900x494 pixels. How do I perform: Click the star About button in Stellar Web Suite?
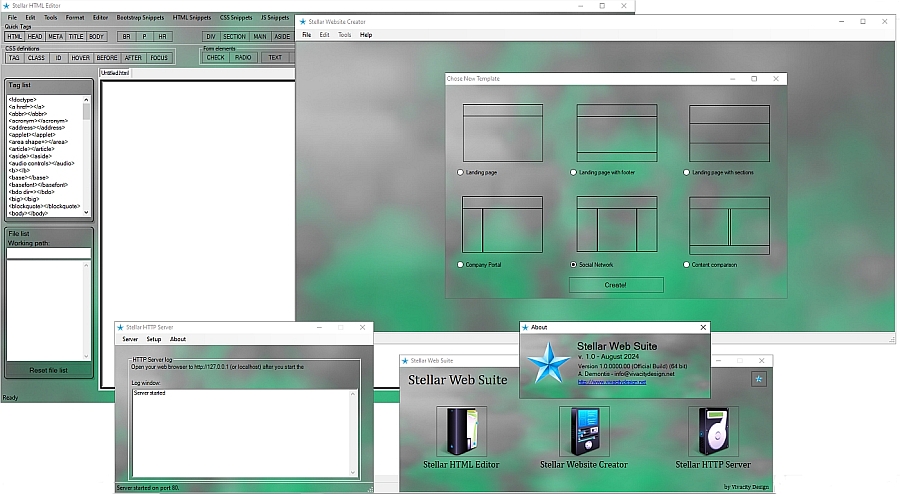[x=759, y=379]
